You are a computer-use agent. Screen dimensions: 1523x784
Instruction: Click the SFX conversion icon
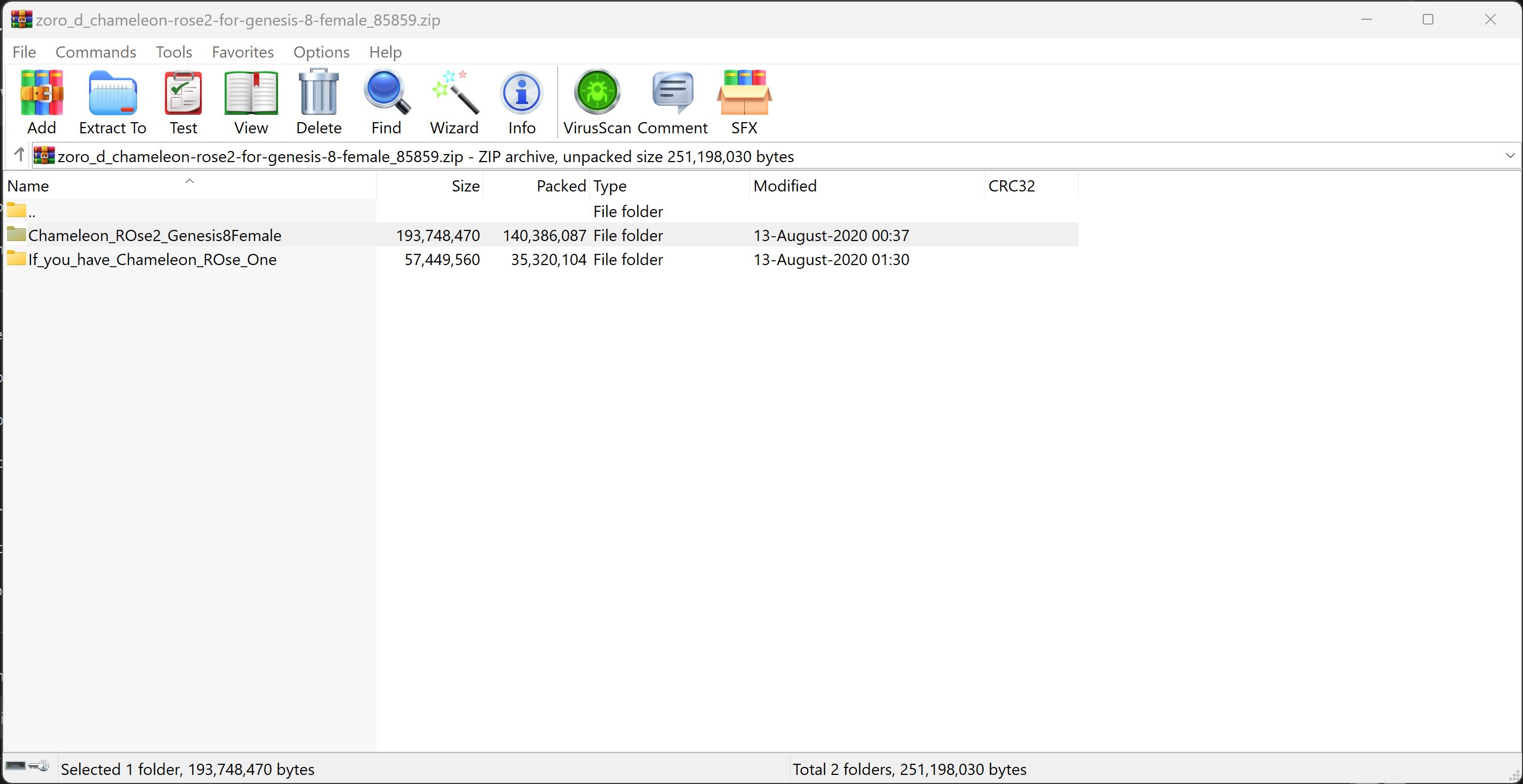744,102
